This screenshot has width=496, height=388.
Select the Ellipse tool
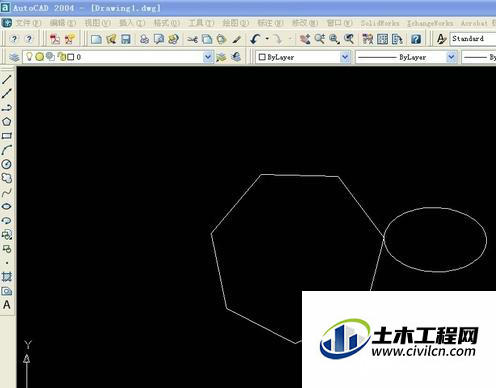[x=7, y=206]
